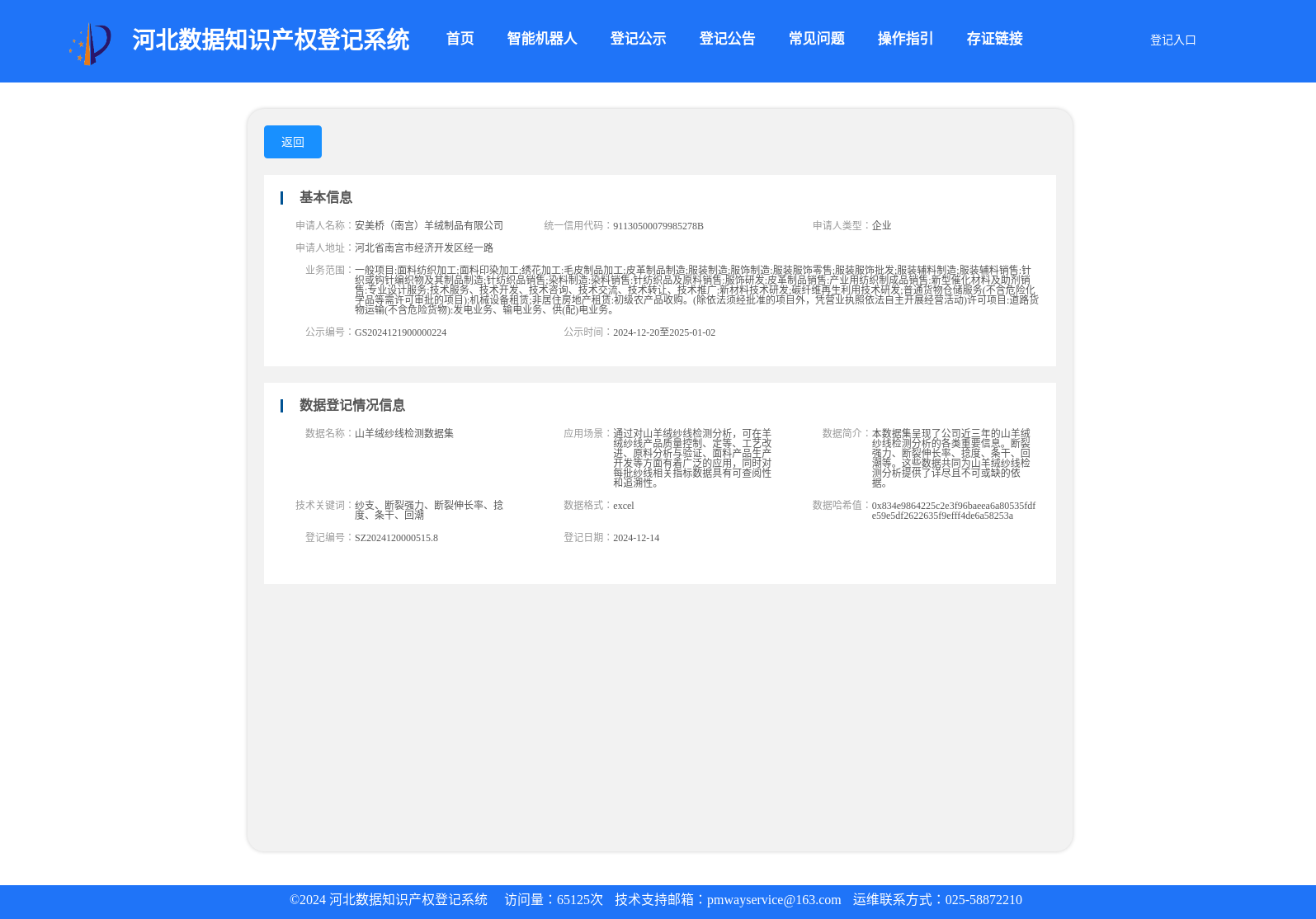Screen dimensions: 1316x919
Task: Select applicant type value 企业
Action: point(881,225)
